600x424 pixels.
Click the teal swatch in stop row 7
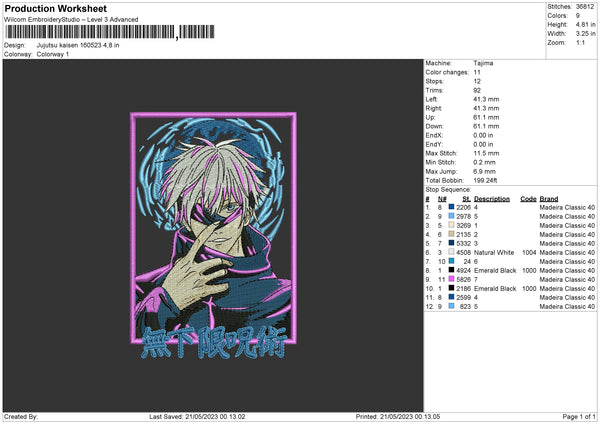pyautogui.click(x=451, y=261)
